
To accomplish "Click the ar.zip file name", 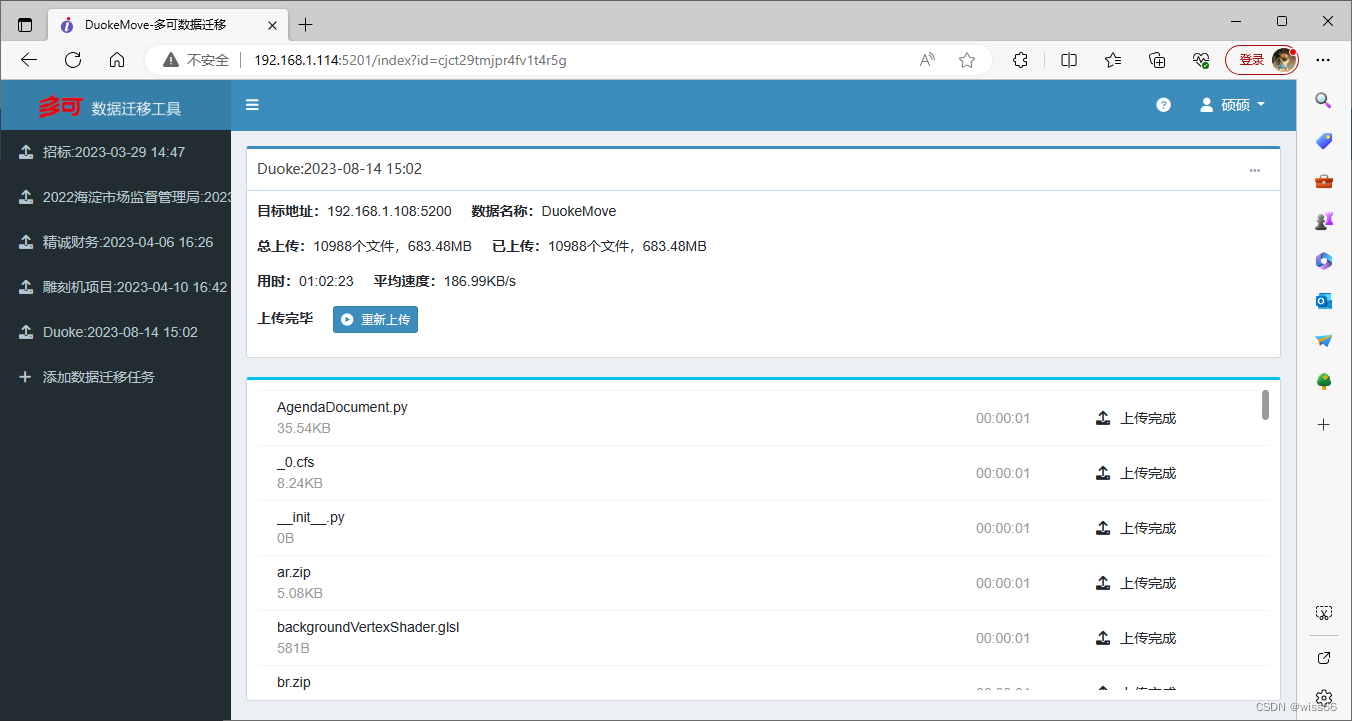I will pos(294,572).
